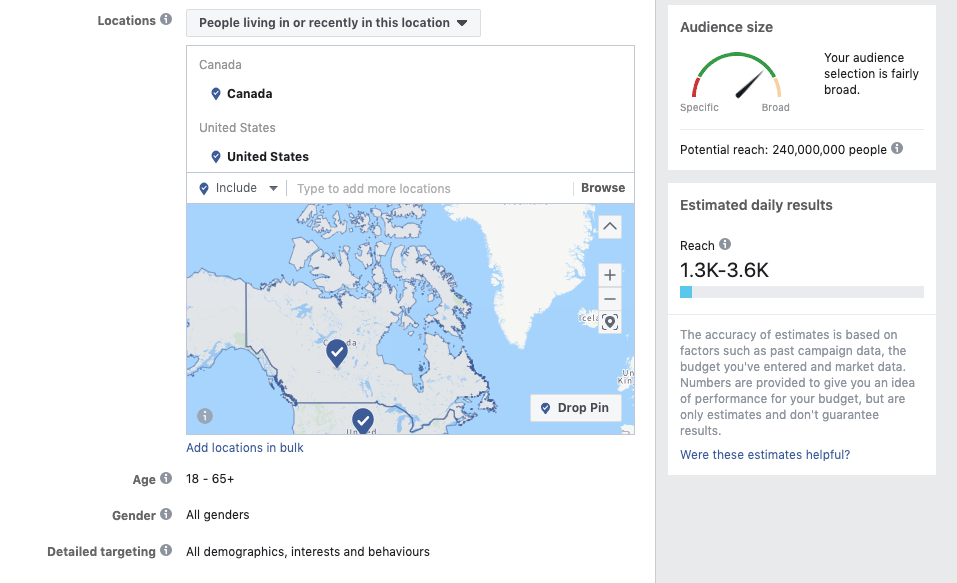
Task: Click the Potential reach info icon
Action: point(897,148)
